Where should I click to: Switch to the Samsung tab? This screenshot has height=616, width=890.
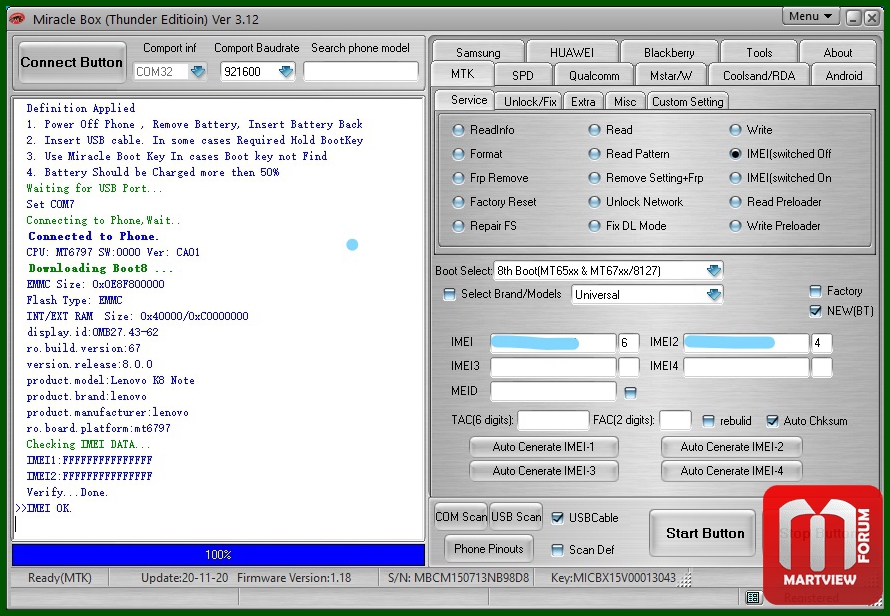[478, 52]
